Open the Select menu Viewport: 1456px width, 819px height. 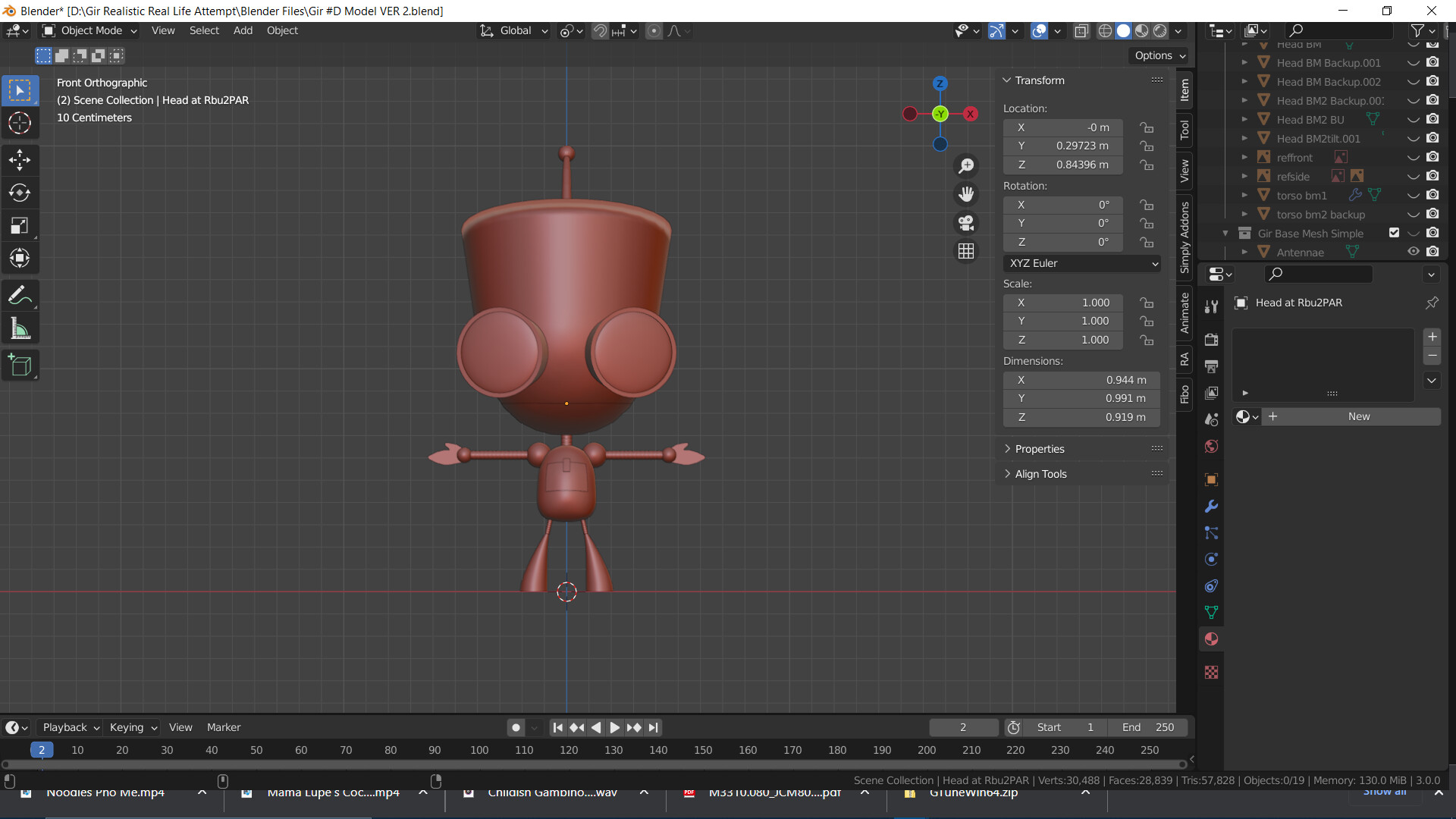203,30
